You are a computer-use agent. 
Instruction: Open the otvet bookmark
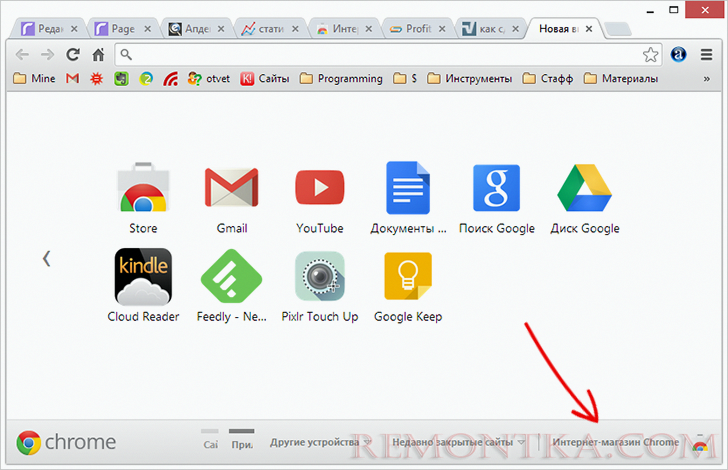coord(208,78)
